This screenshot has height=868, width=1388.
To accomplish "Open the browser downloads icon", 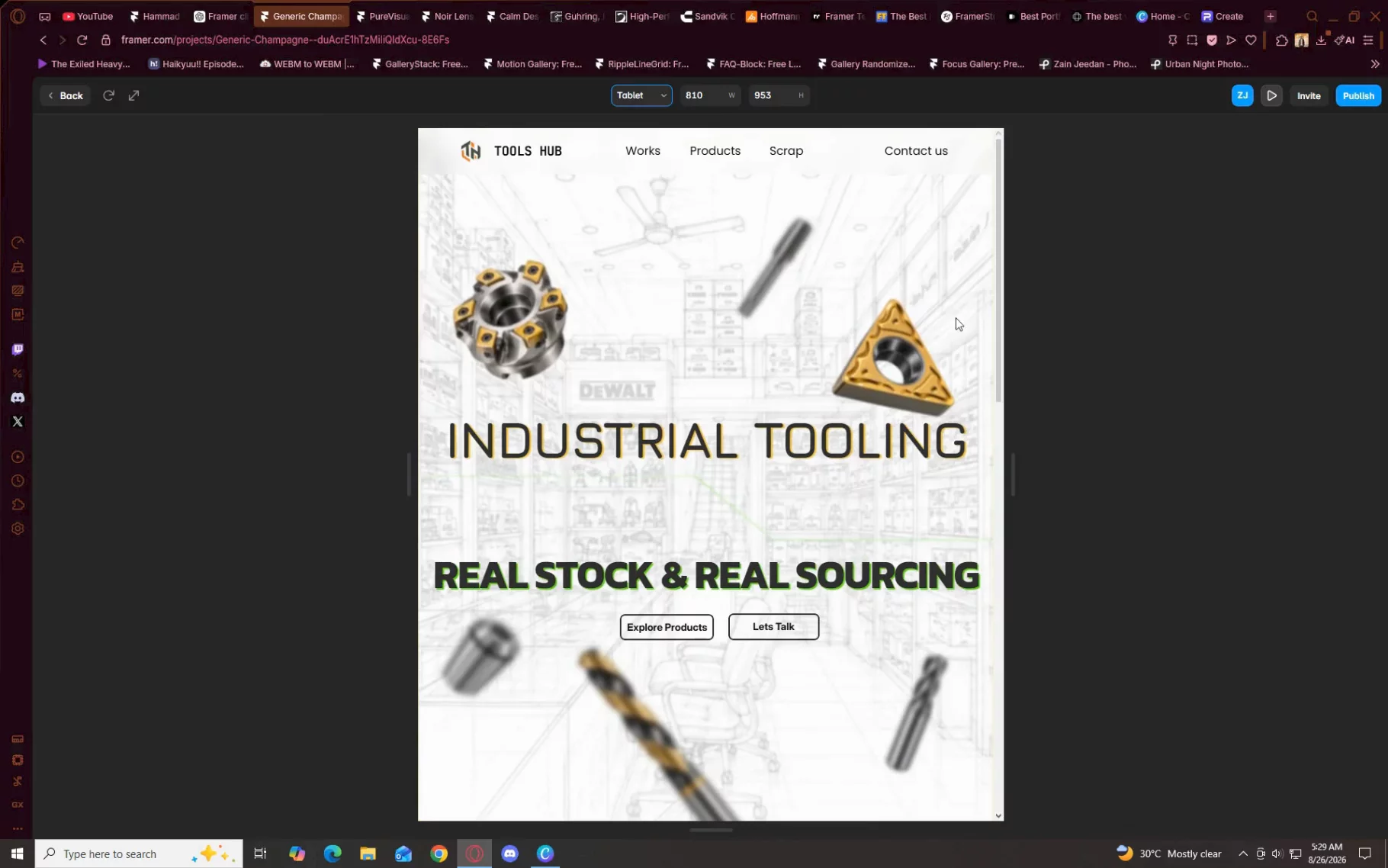I will tap(1322, 40).
